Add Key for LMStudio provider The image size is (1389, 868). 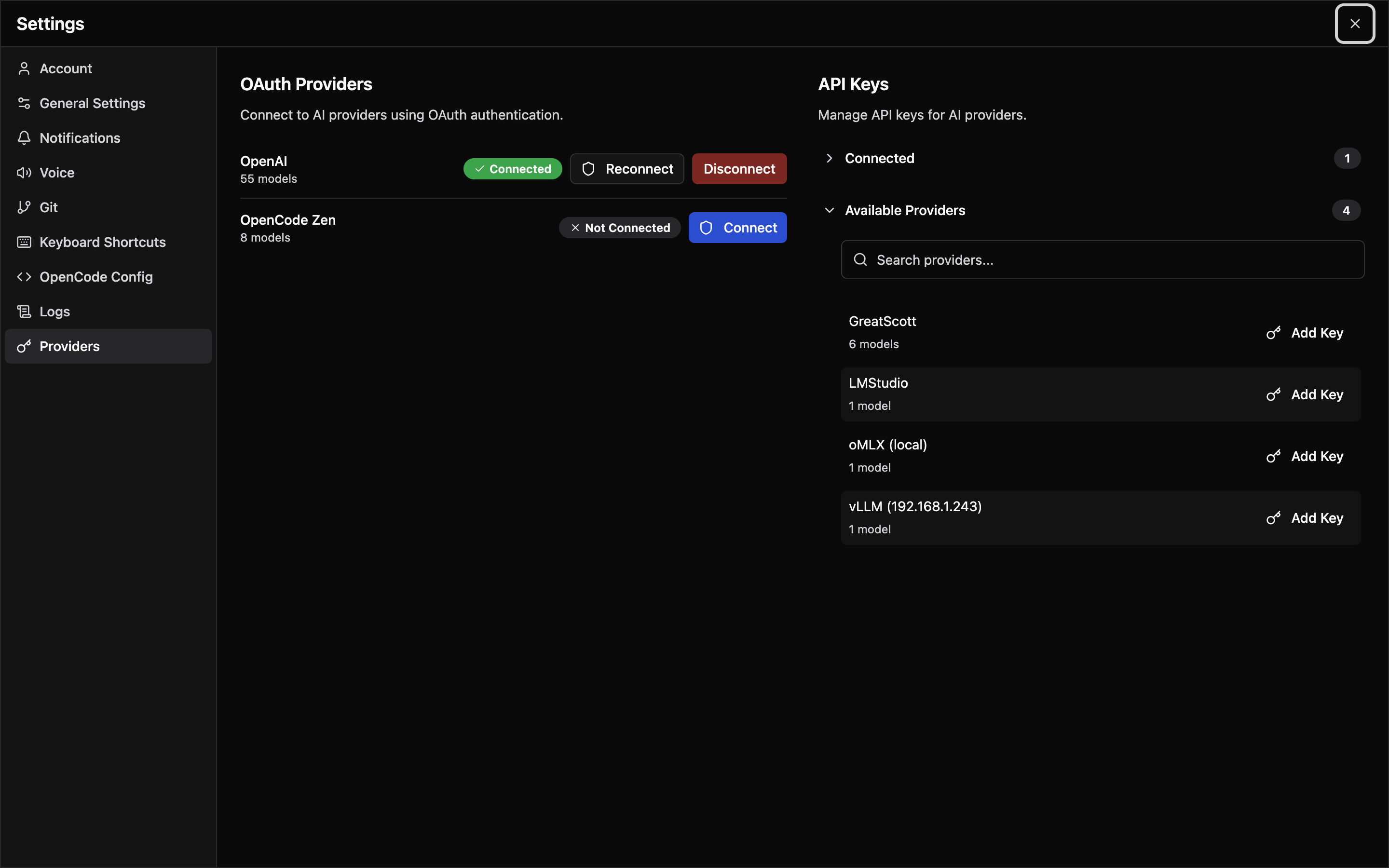(x=1305, y=394)
